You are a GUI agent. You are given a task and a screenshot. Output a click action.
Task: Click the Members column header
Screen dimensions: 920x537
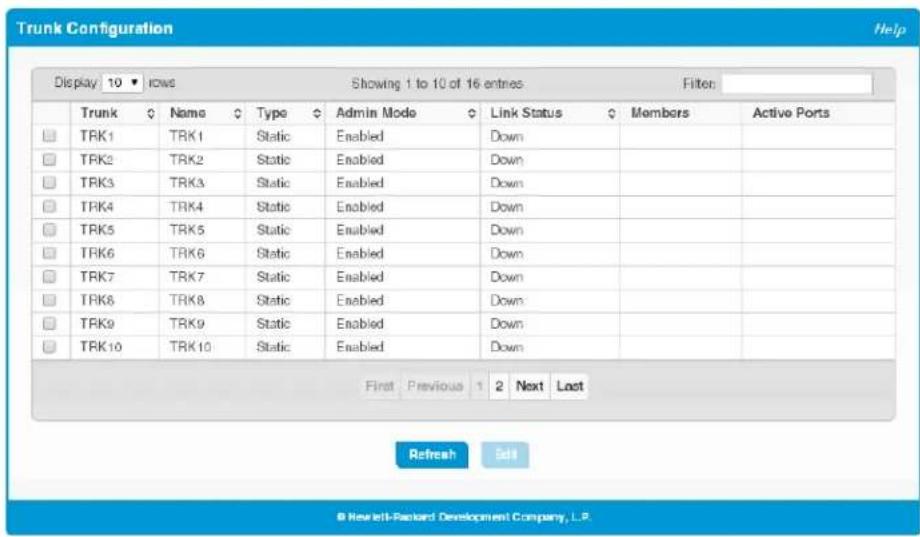[x=659, y=113]
